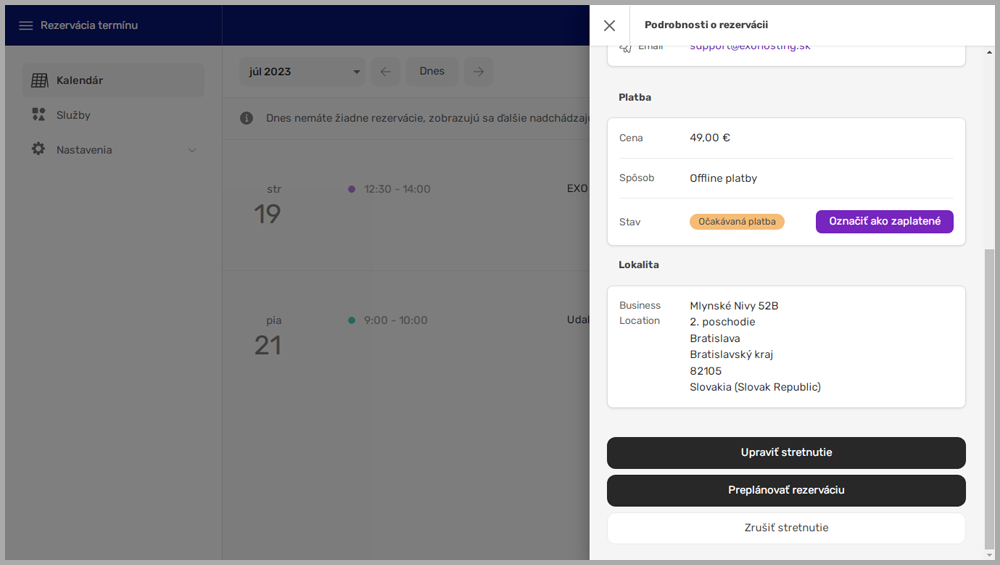1000x565 pixels.
Task: Open the hamburger menu icon
Action: pyautogui.click(x=26, y=25)
